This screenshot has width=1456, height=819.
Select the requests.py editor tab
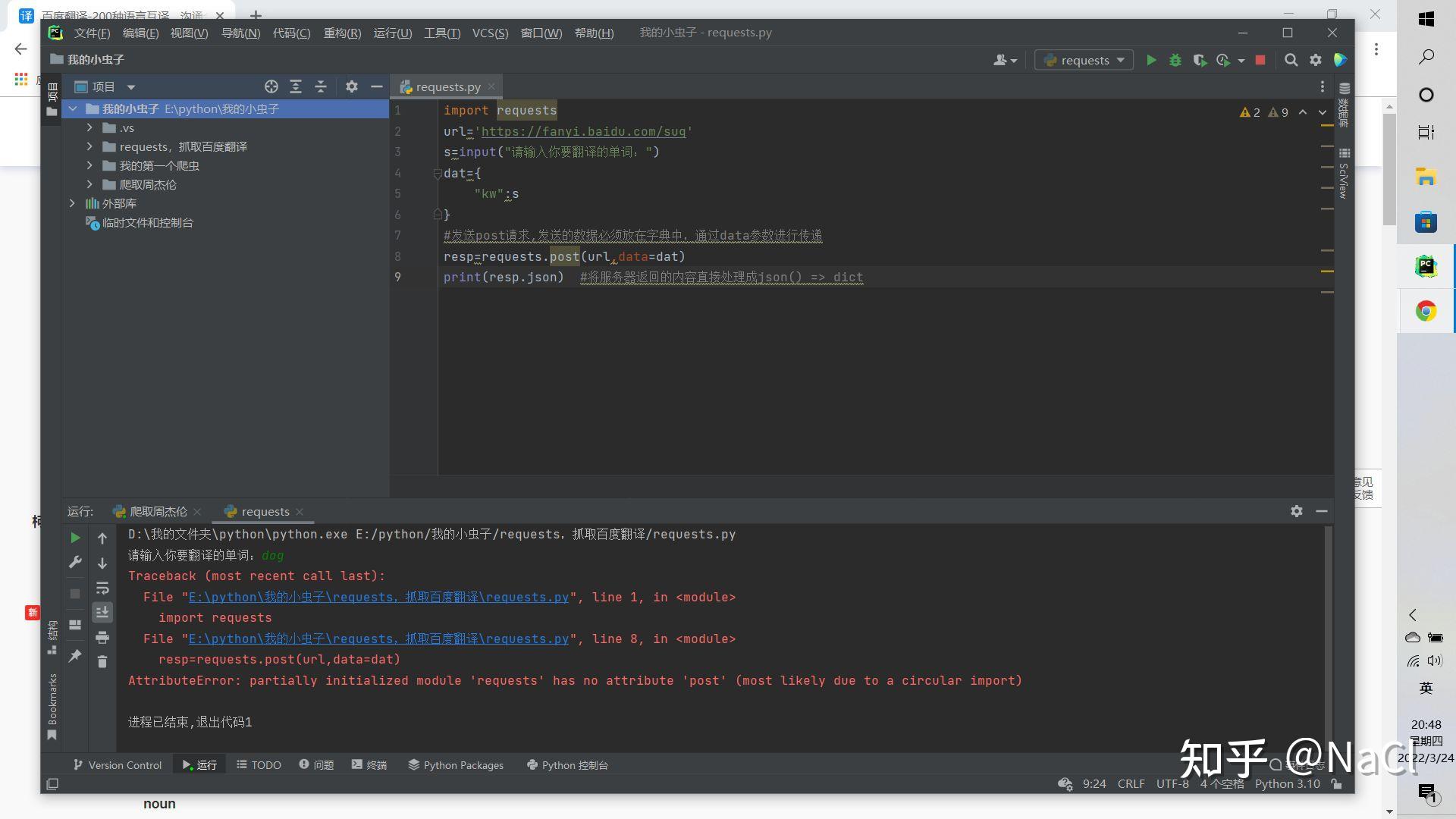click(x=448, y=86)
